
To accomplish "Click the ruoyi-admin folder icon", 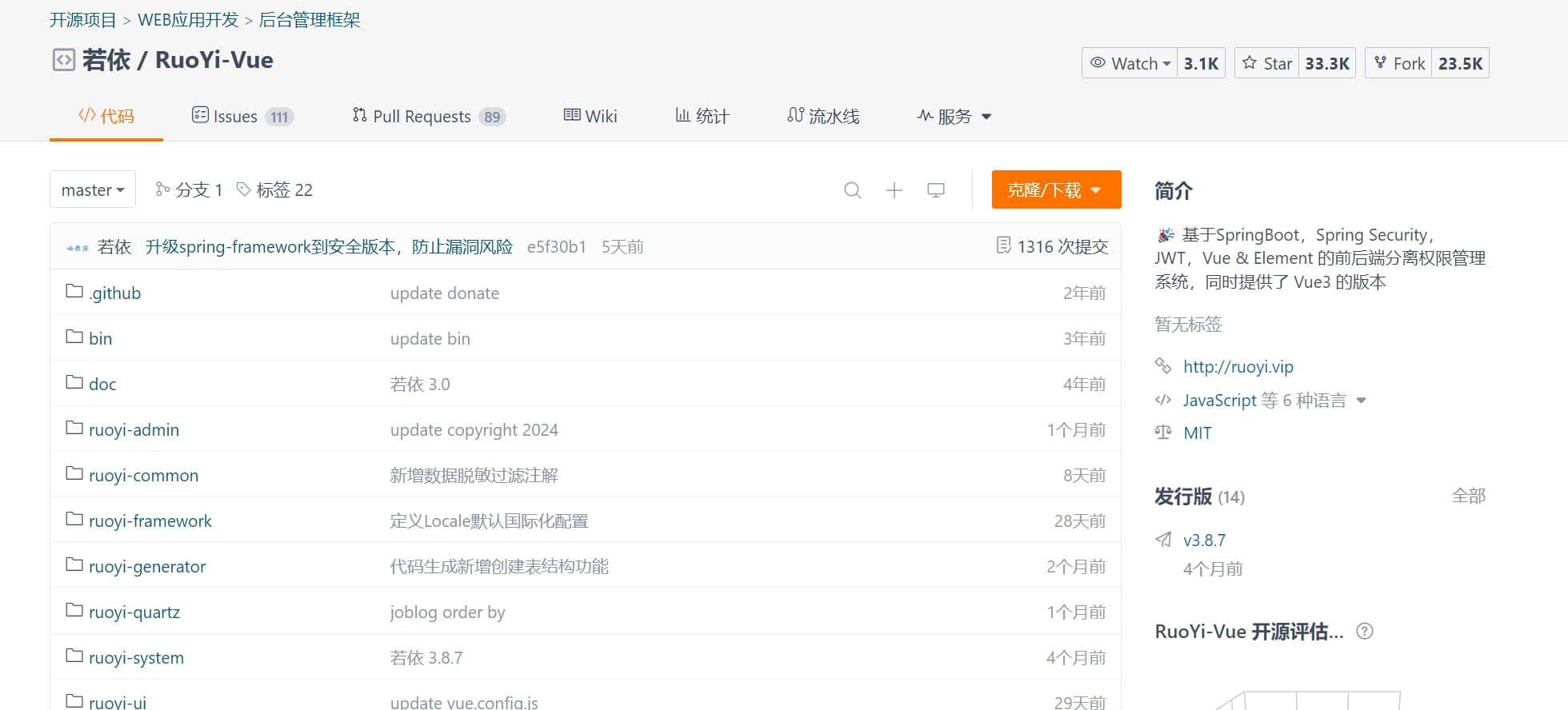I will [x=74, y=428].
